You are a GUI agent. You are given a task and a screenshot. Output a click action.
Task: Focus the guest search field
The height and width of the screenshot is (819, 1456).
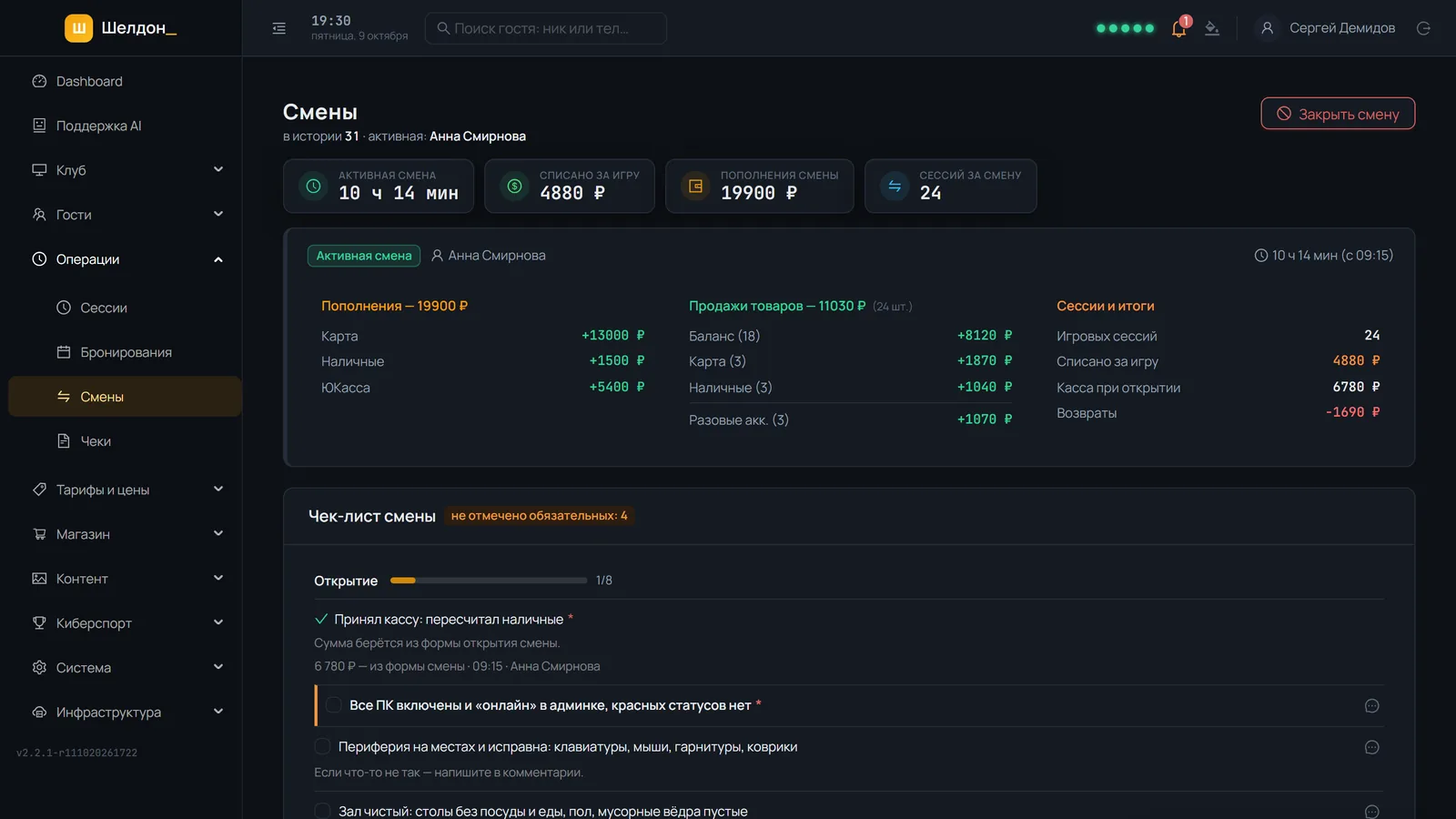coord(546,28)
